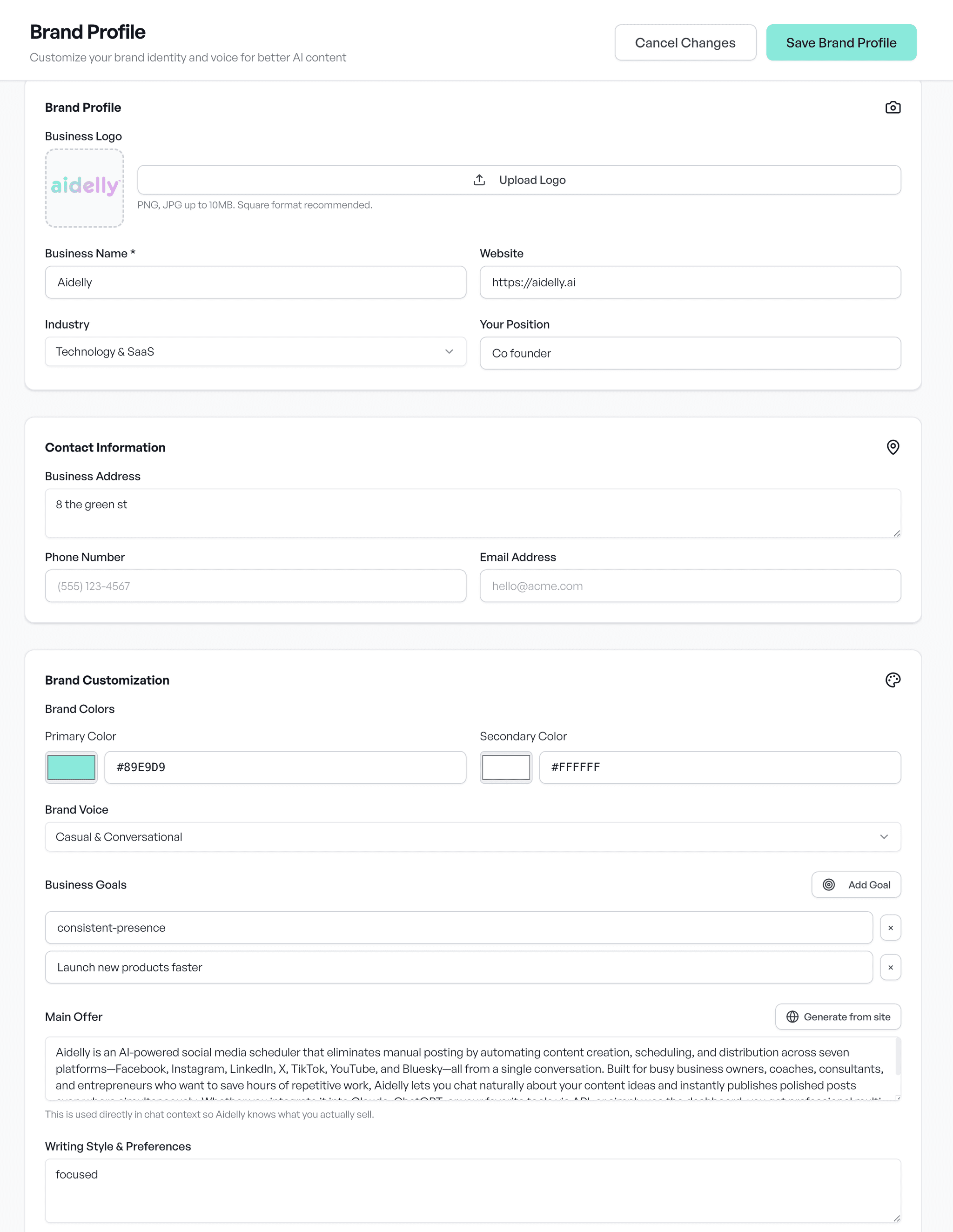Open the secondary color swatch picker
This screenshot has height=1232, width=953.
(506, 767)
